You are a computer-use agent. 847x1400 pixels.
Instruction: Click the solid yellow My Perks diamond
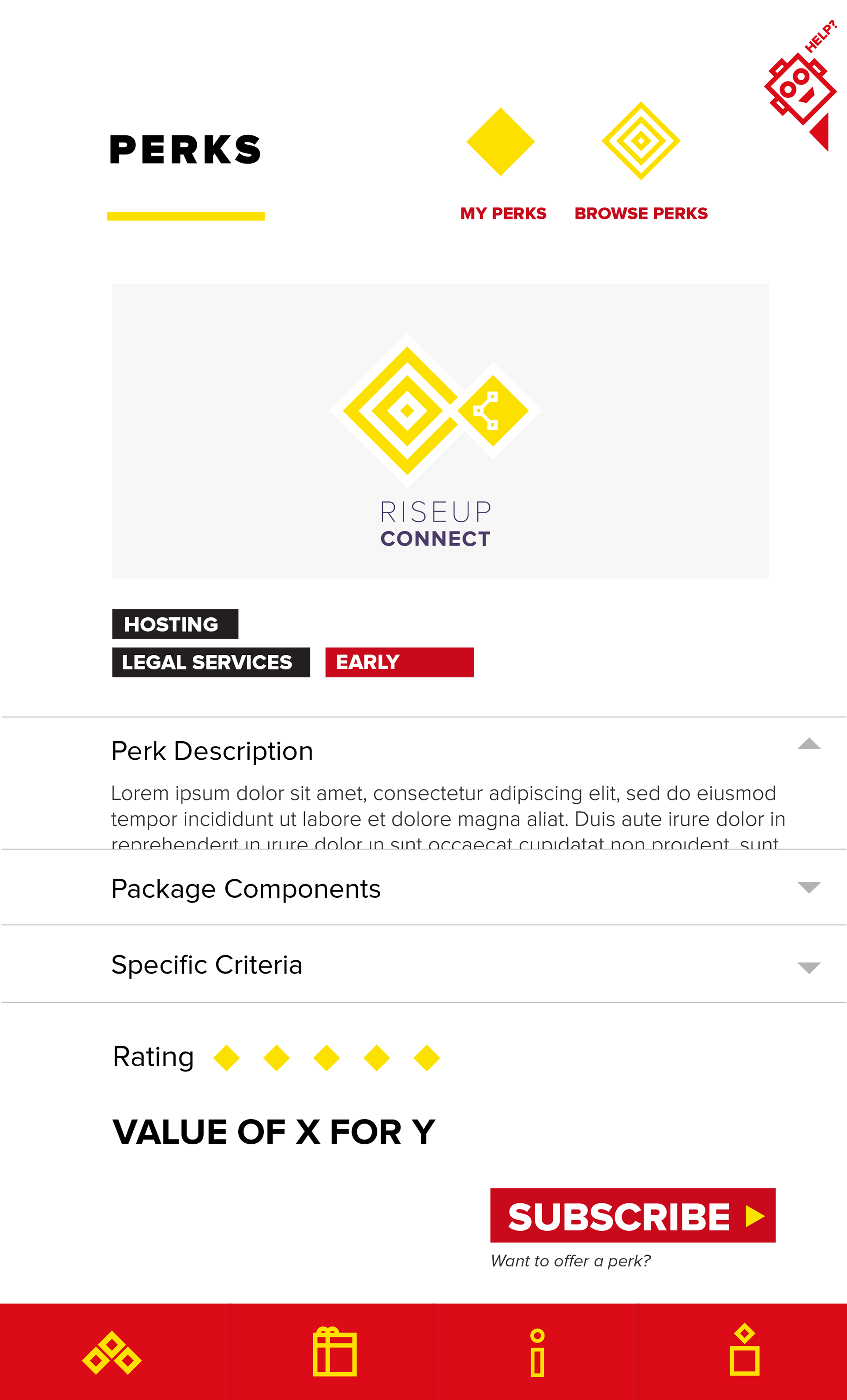(500, 142)
